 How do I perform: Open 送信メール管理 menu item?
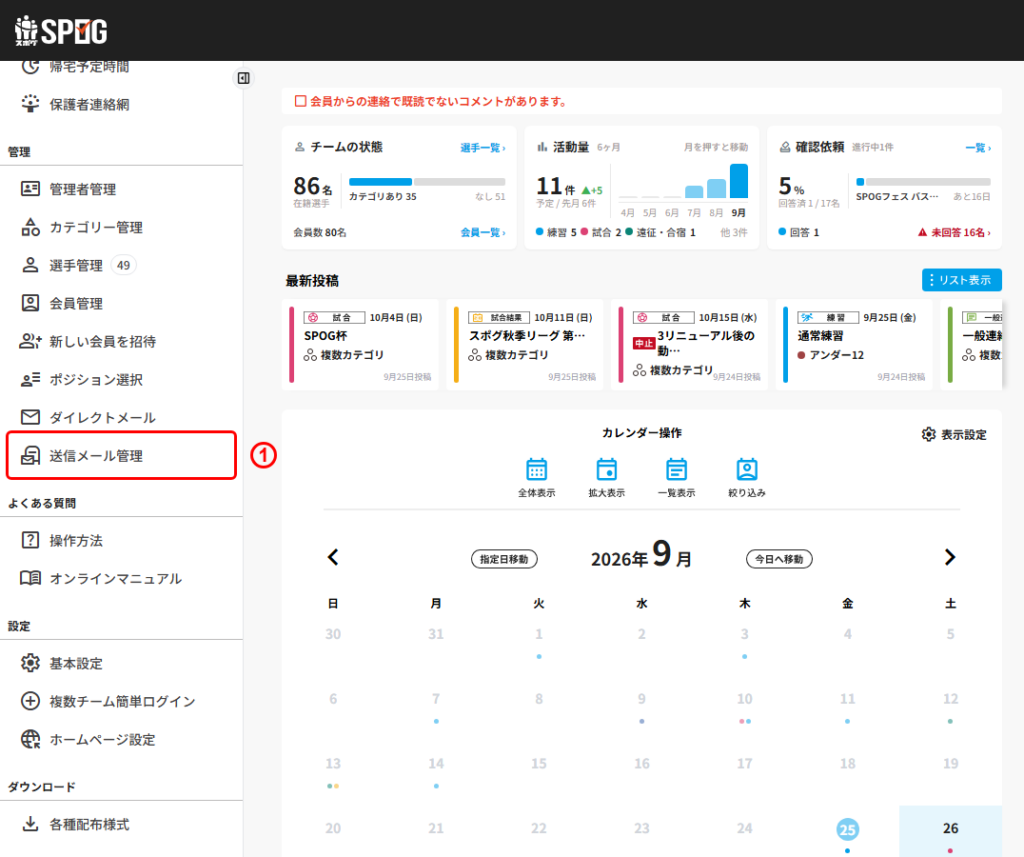pyautogui.click(x=121, y=455)
